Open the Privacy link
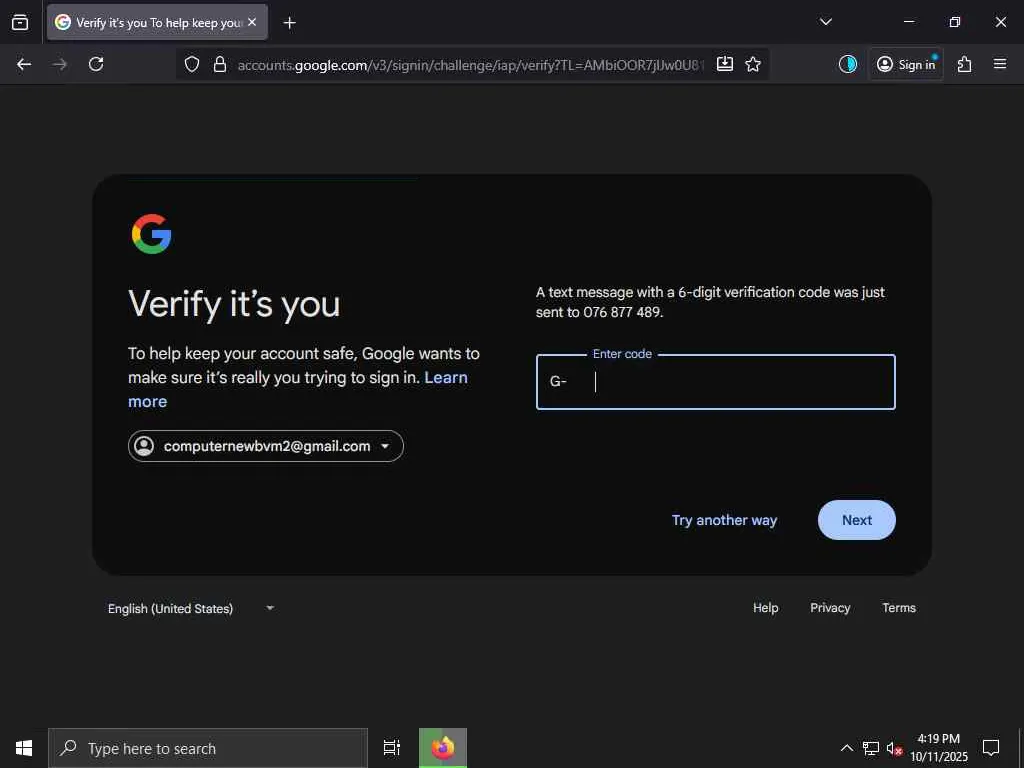 (x=830, y=608)
